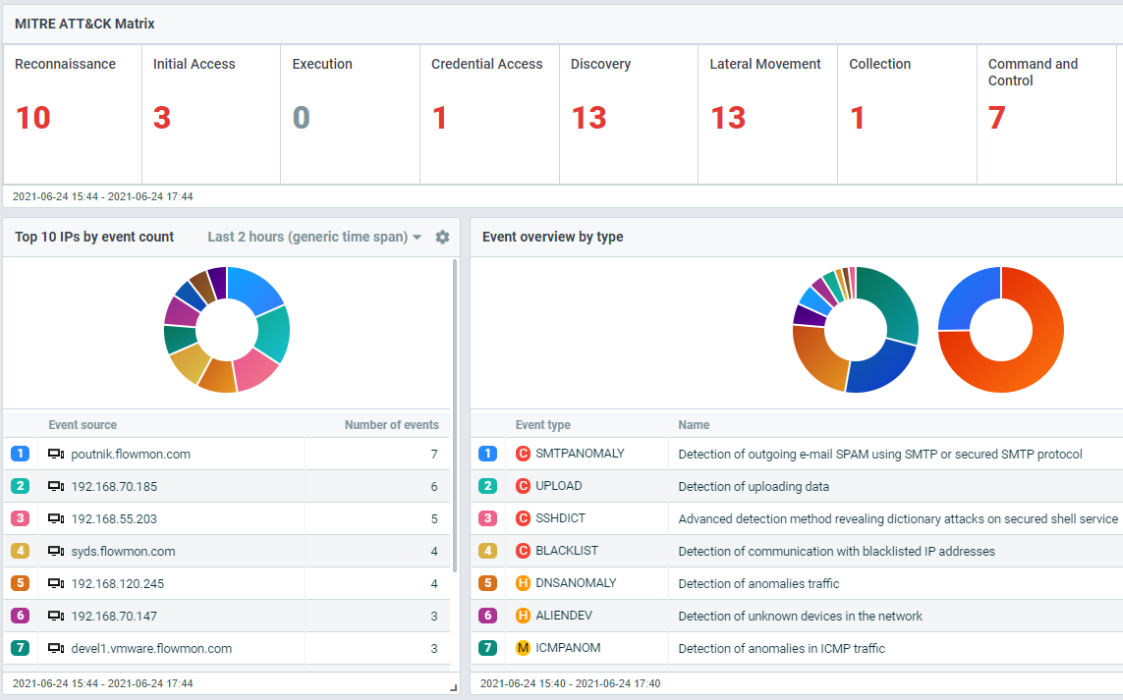Click the medium severity icon beside ICMPANOM
Screen dimensions: 1123x700
(x=522, y=648)
